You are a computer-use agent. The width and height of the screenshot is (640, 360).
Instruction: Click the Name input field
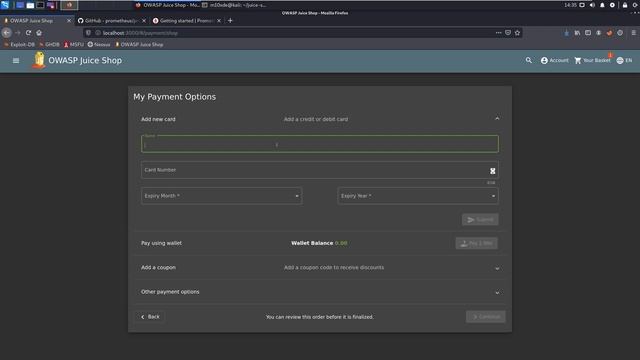coord(320,144)
